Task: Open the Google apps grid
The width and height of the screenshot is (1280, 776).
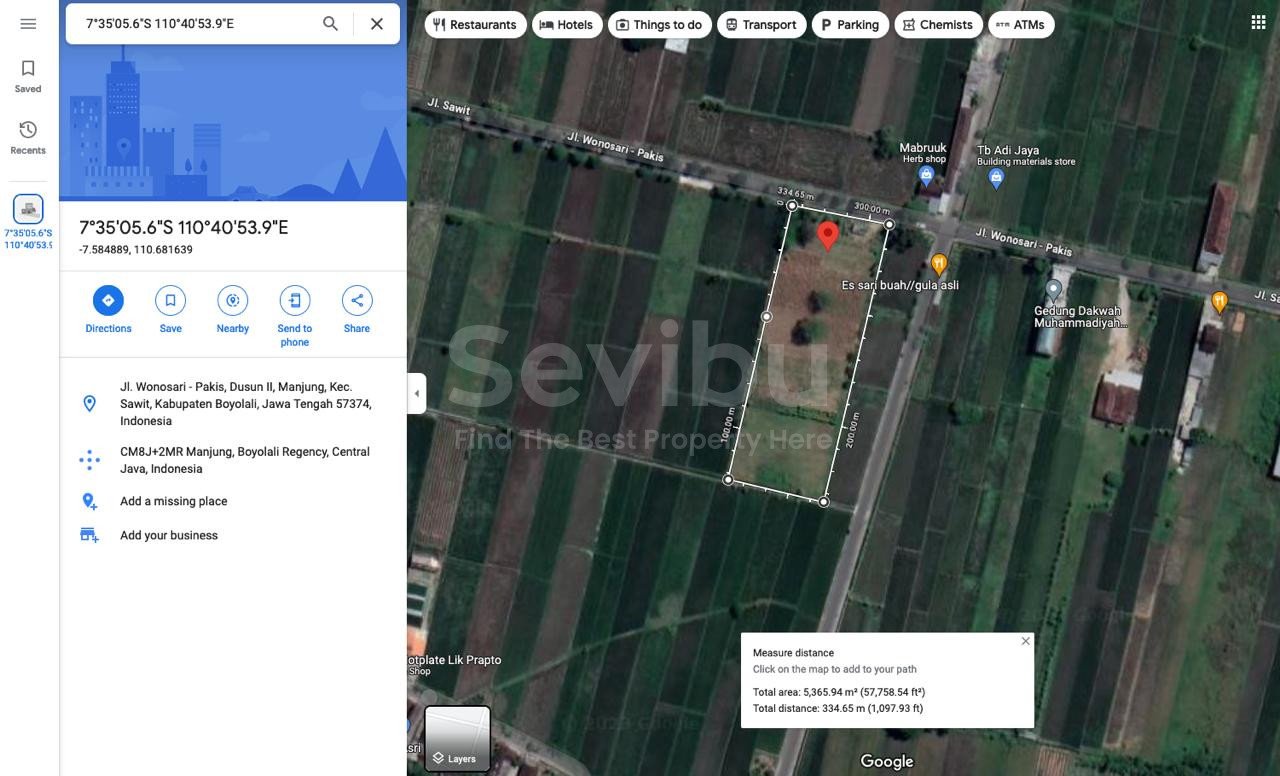Action: pos(1258,23)
